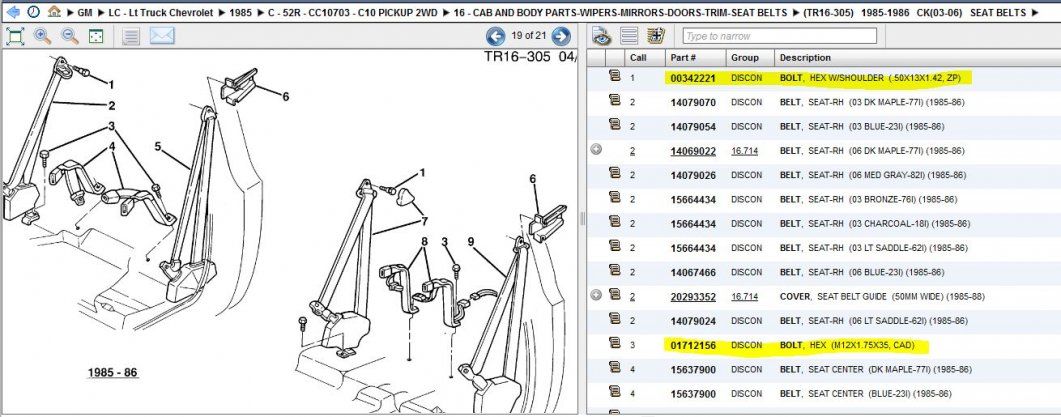Open the arrow dropdown before GM in the breadcrumb

pos(70,13)
